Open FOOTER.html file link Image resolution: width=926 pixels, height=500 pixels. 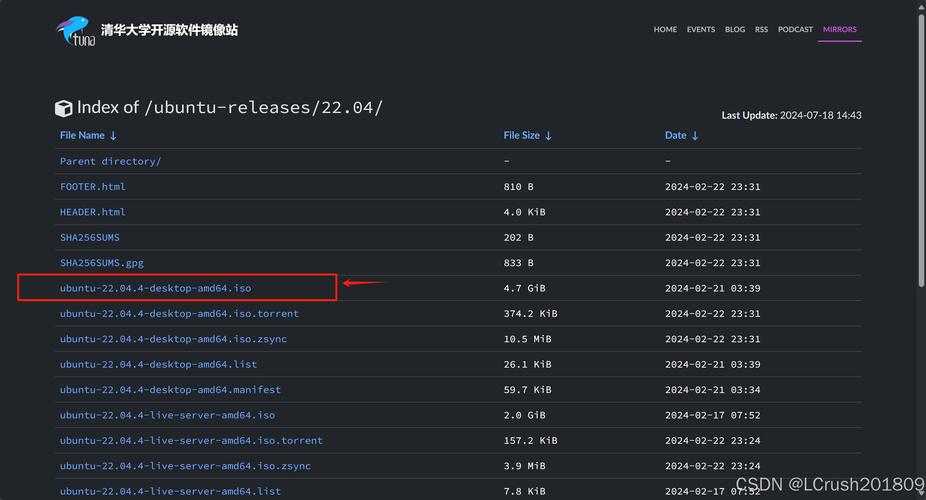coord(93,187)
